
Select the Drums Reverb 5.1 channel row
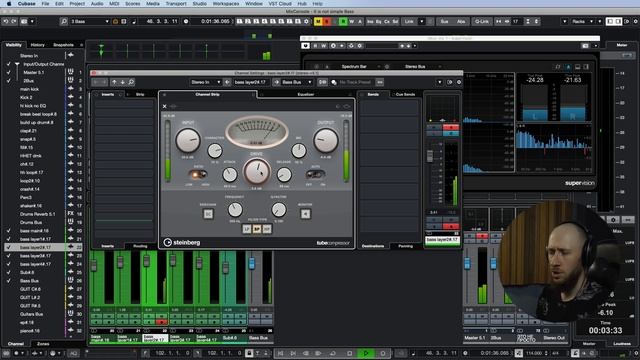coord(43,214)
